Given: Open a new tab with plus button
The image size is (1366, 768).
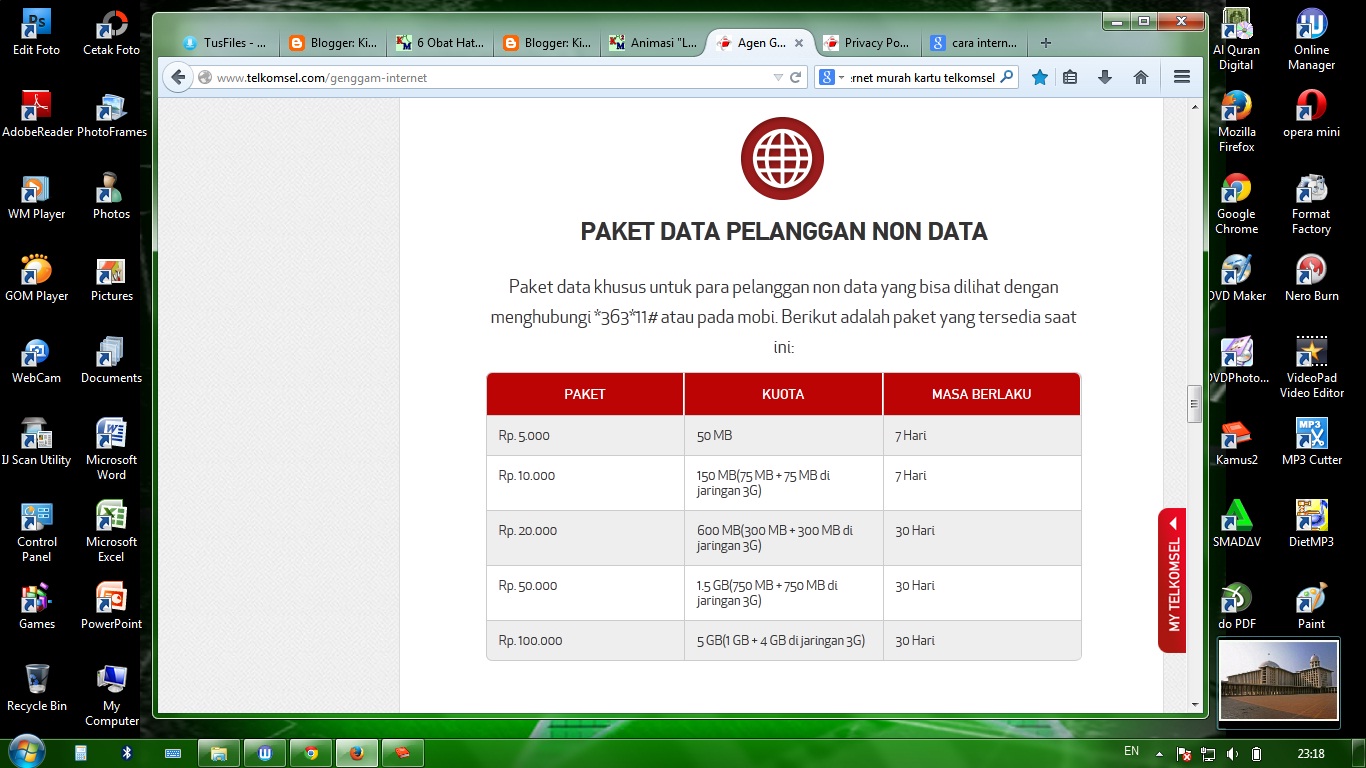Looking at the screenshot, I should (x=1046, y=43).
